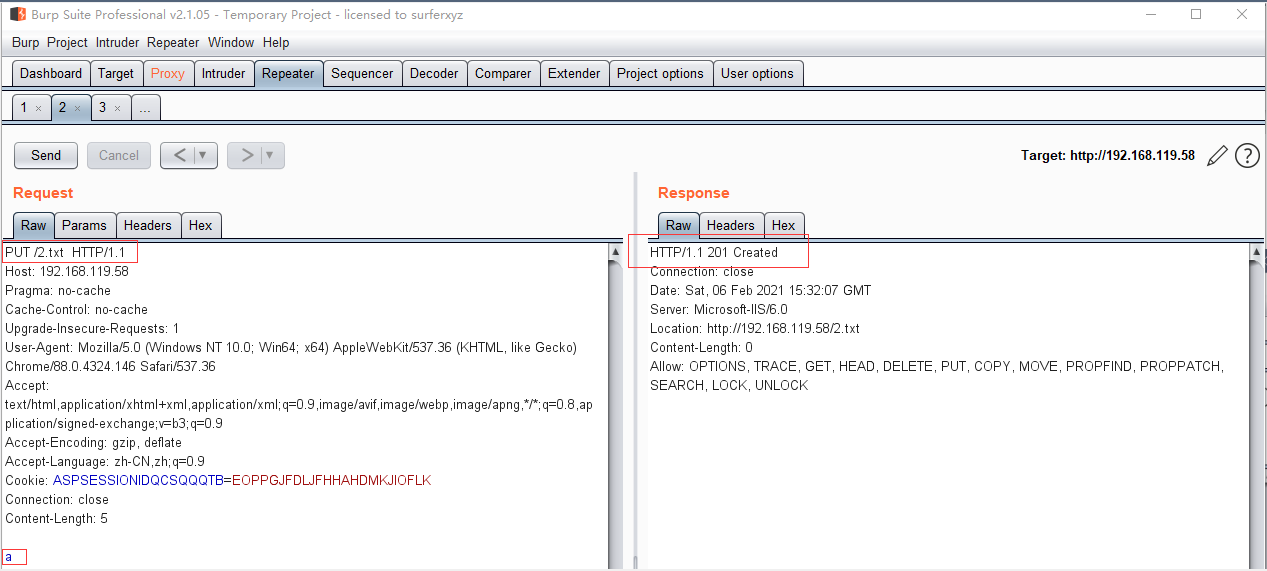Image resolution: width=1267 pixels, height=571 pixels.
Task: Open the User options tab
Action: point(757,73)
